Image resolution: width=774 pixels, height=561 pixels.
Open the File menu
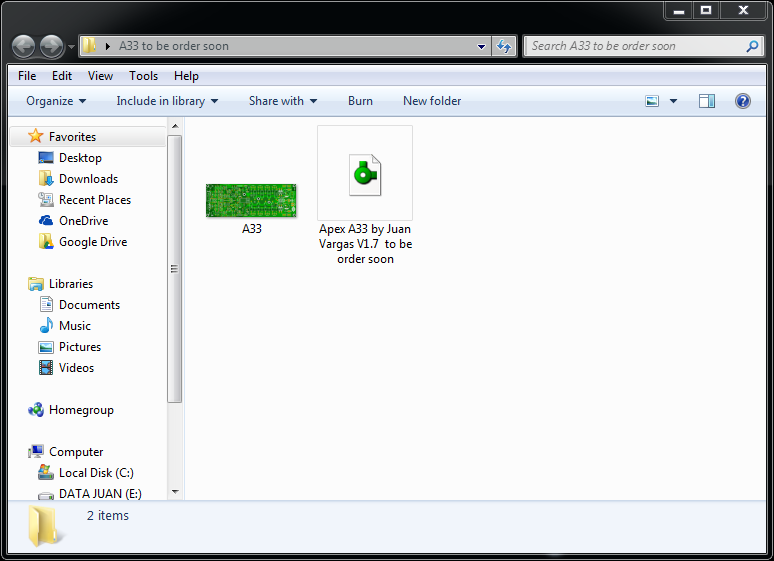pyautogui.click(x=27, y=76)
